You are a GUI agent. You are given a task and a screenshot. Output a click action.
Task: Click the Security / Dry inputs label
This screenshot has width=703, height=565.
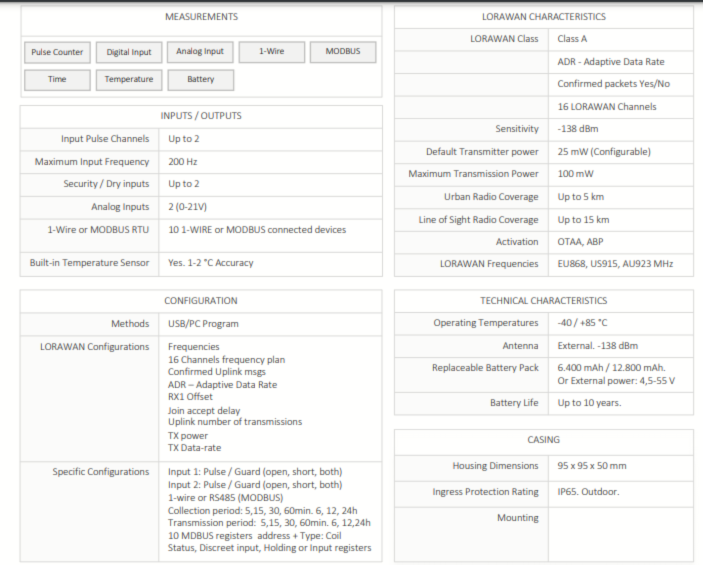point(106,184)
